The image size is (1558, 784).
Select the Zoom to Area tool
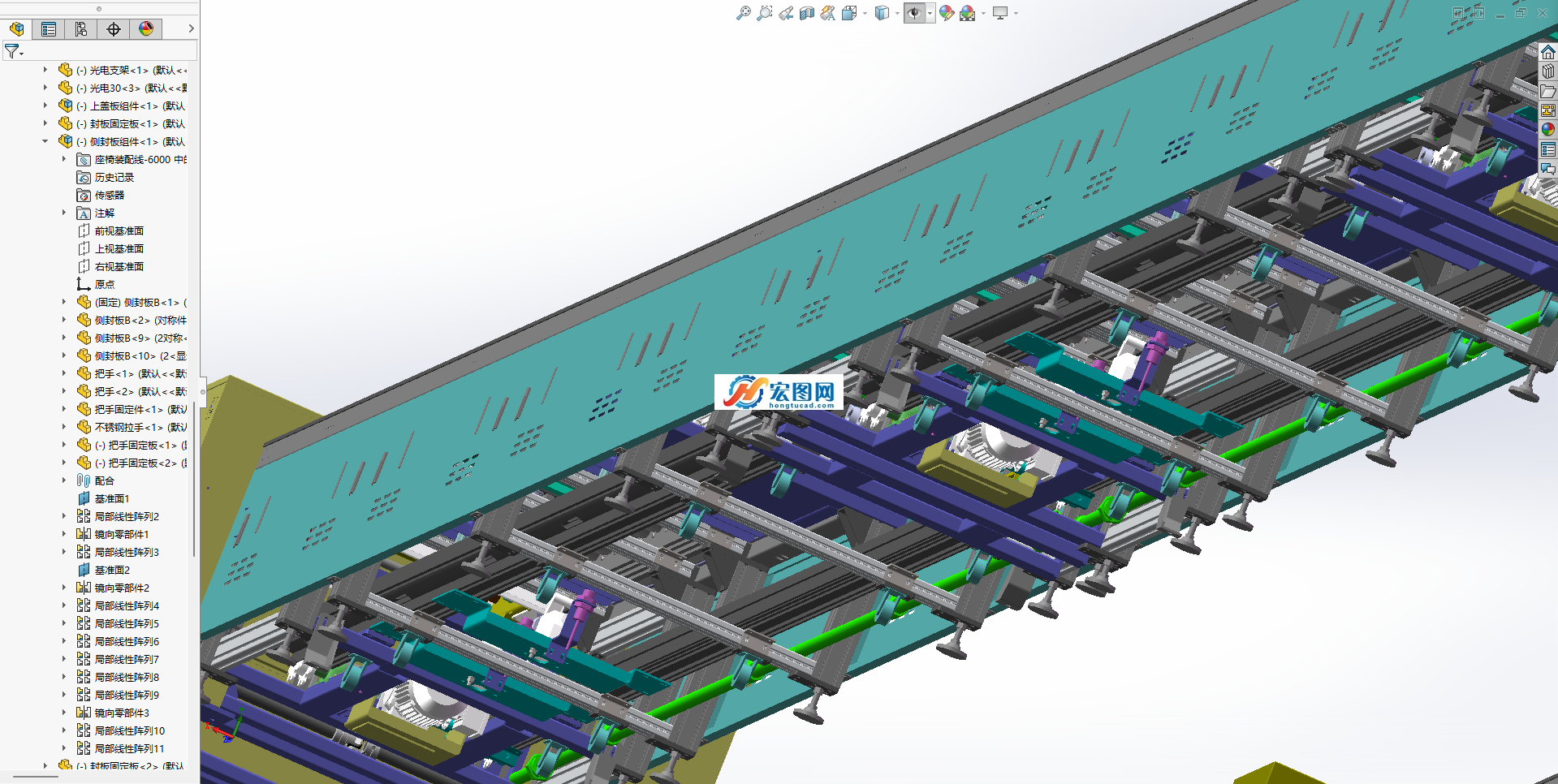765,13
